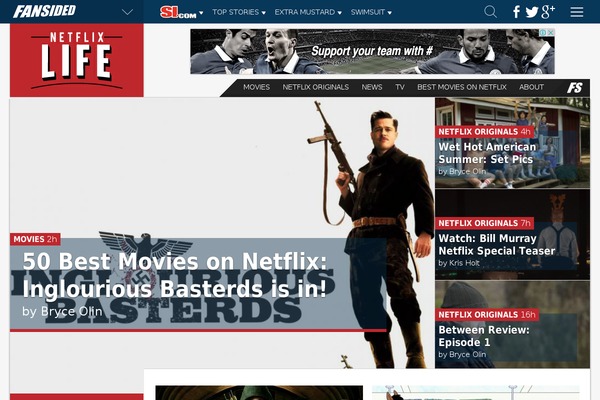Open the Facebook icon link
Screen dimensions: 600x400
pos(516,12)
